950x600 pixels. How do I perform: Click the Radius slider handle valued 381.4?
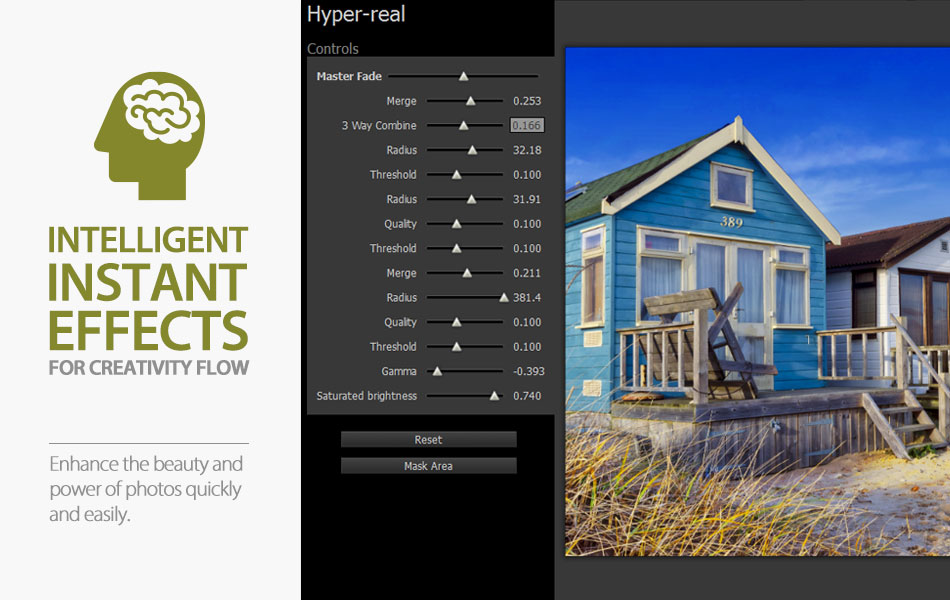pos(504,297)
